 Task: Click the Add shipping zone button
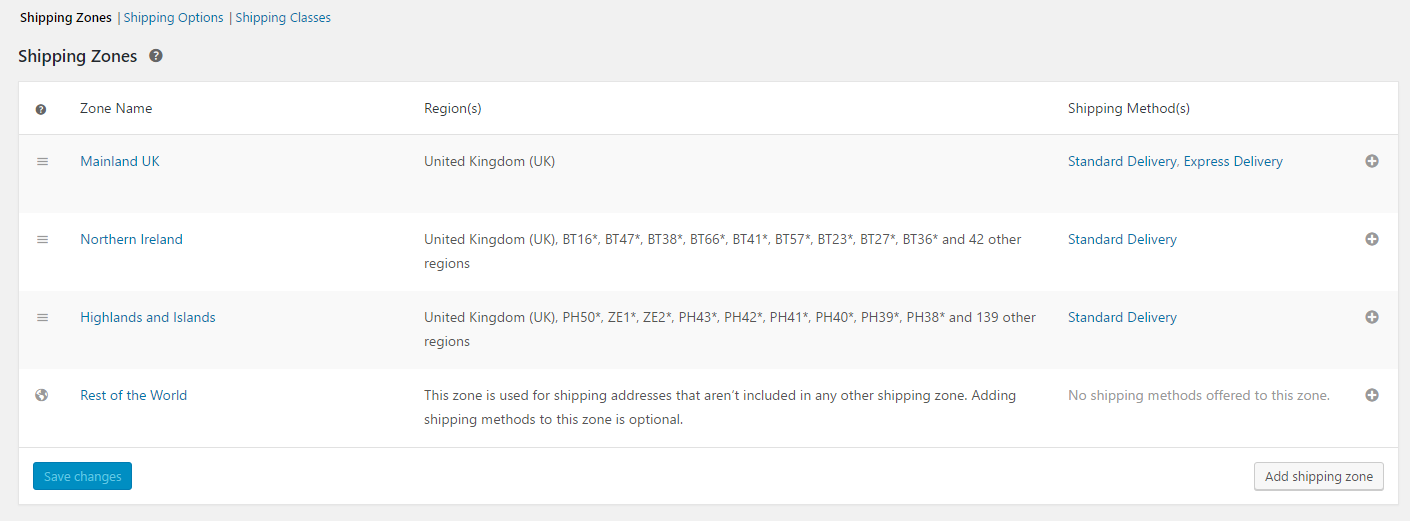pyautogui.click(x=1318, y=476)
